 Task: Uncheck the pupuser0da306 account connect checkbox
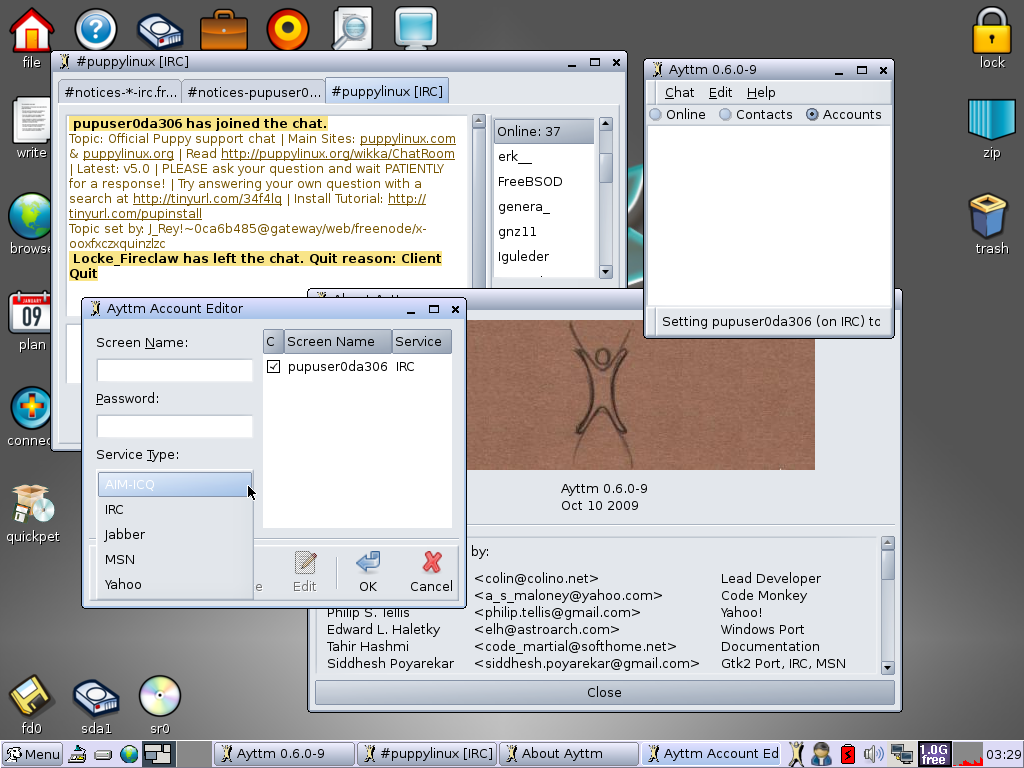274,367
